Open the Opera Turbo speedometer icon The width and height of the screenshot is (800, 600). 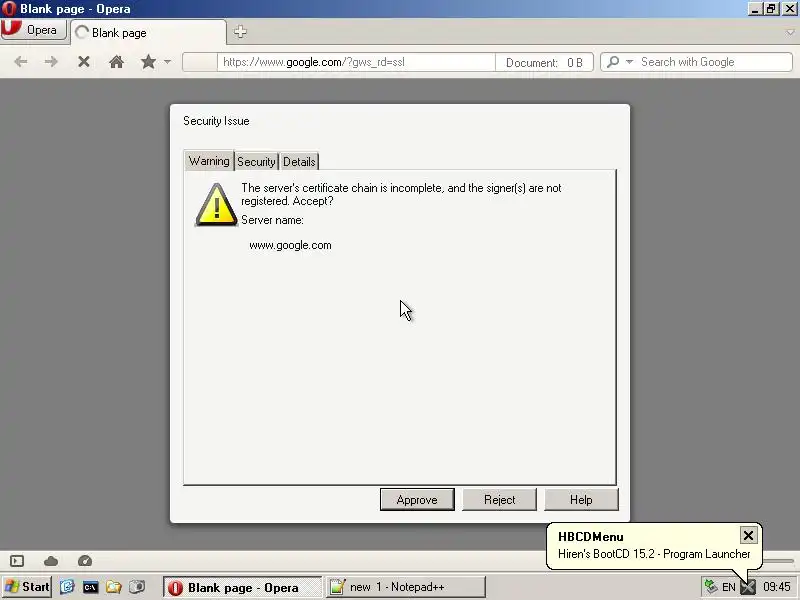(x=85, y=561)
